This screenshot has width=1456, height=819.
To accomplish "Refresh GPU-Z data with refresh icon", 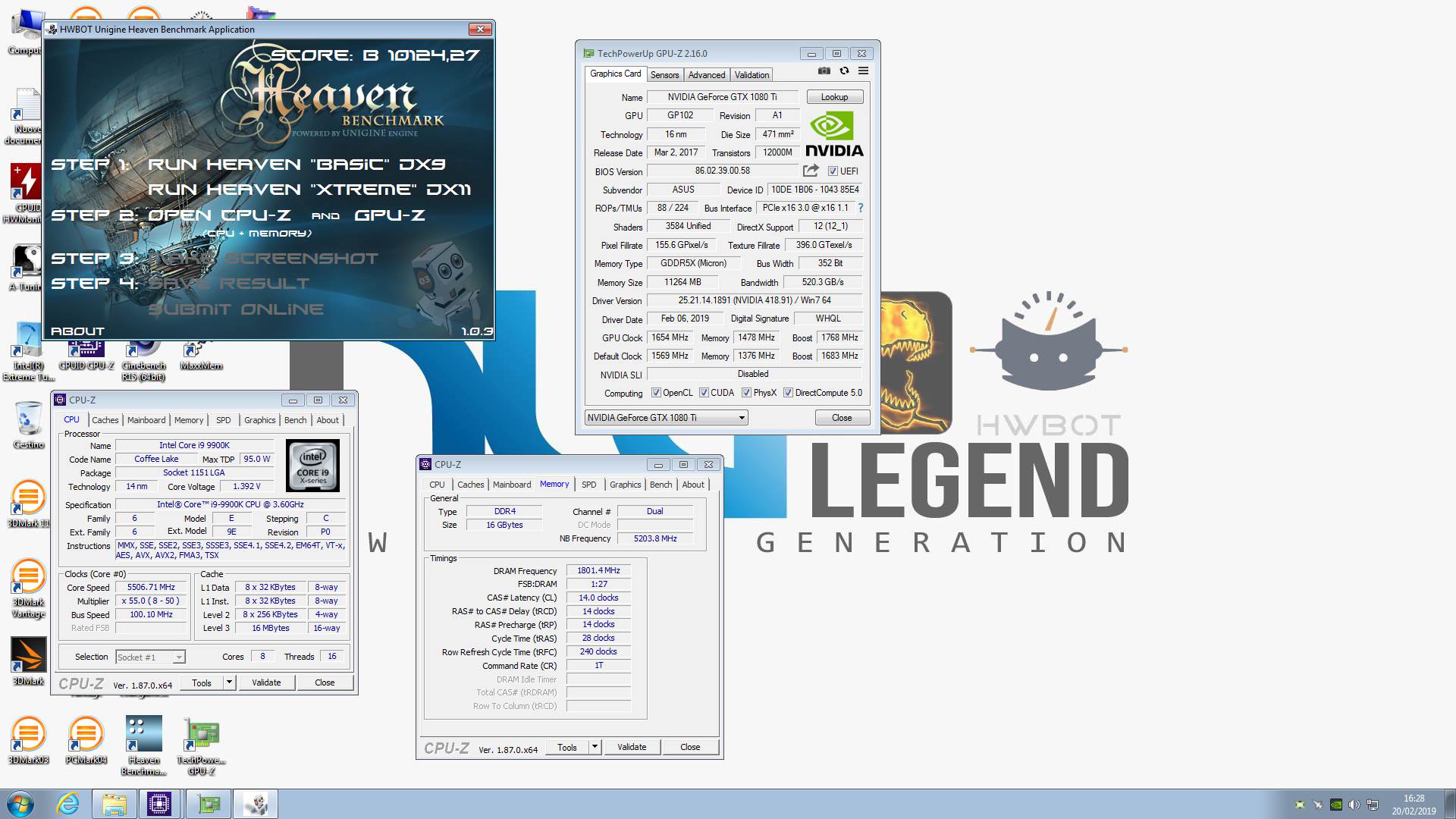I will coord(844,71).
